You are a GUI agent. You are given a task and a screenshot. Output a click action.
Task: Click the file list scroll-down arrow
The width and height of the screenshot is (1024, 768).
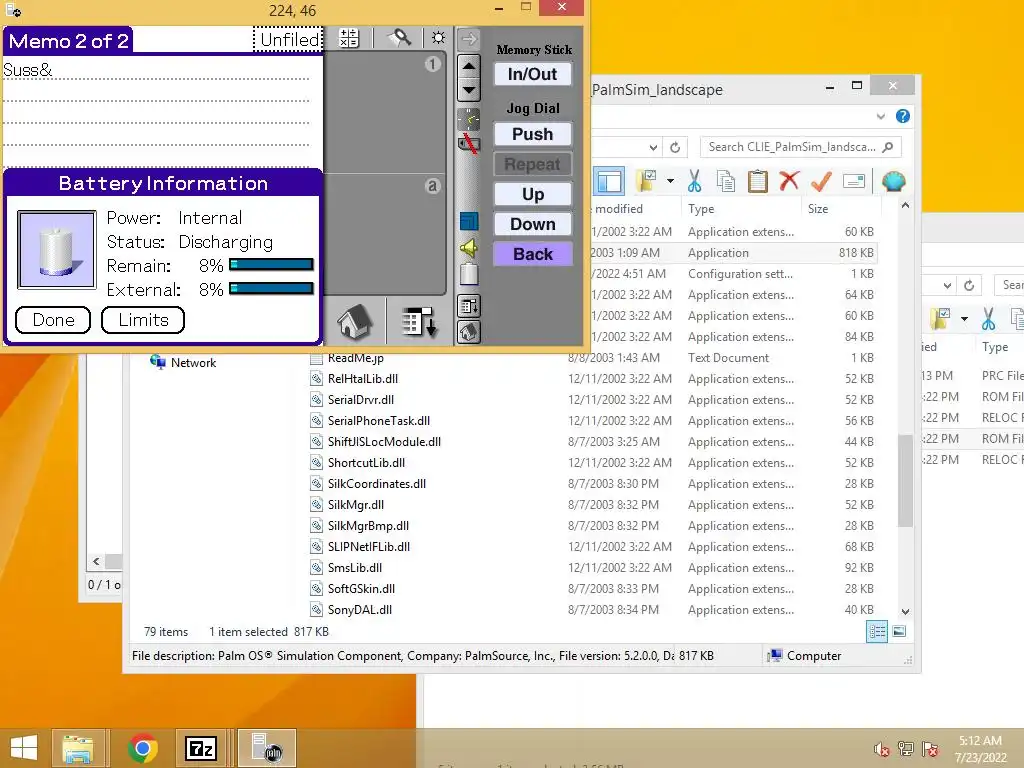click(x=905, y=612)
